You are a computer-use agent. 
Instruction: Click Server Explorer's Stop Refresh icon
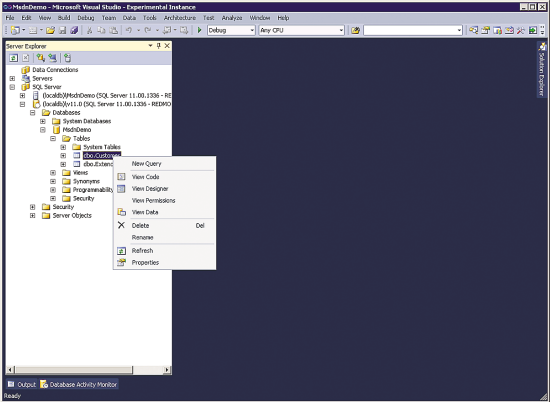point(26,58)
